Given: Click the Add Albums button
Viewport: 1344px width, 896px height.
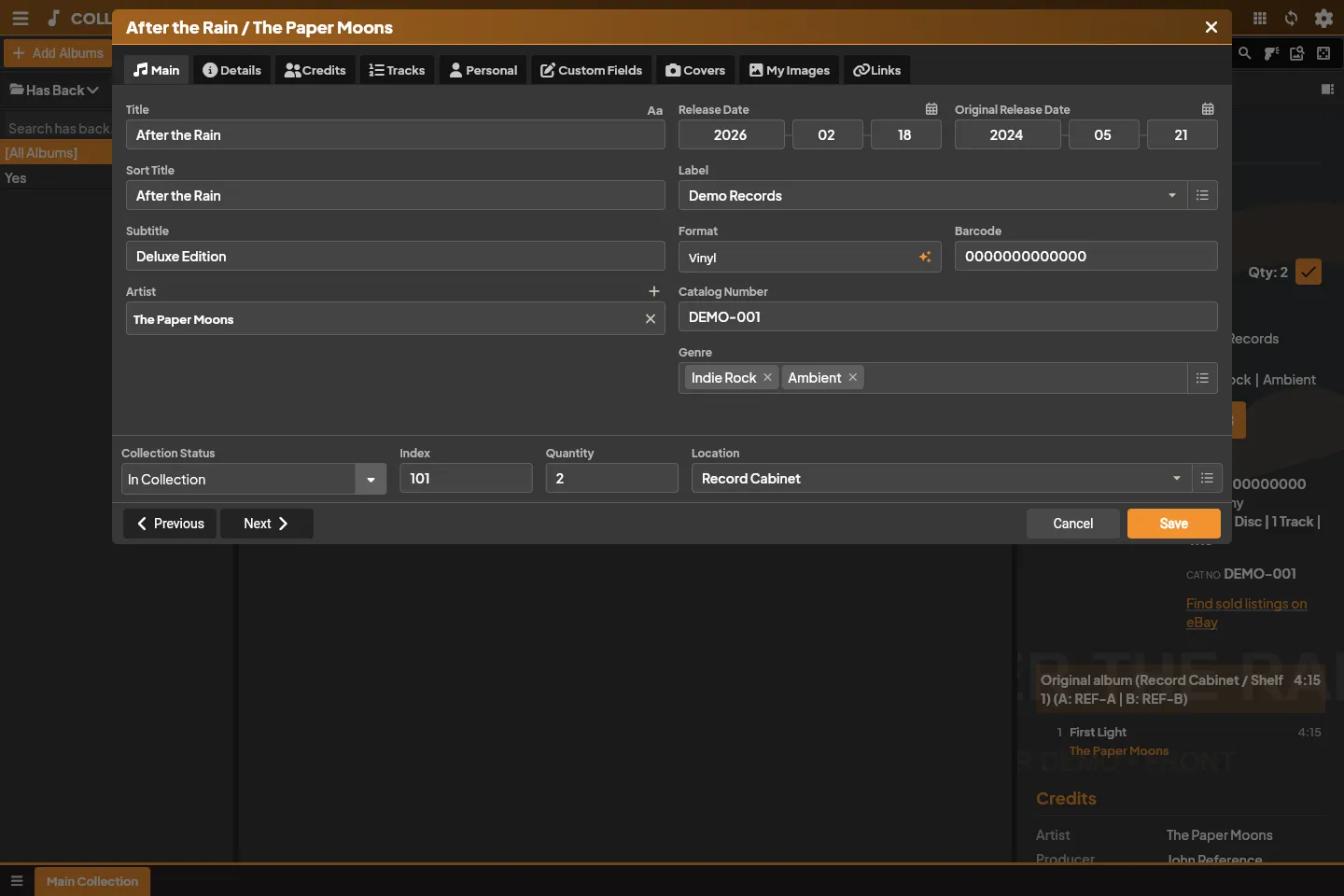Looking at the screenshot, I should (x=59, y=53).
